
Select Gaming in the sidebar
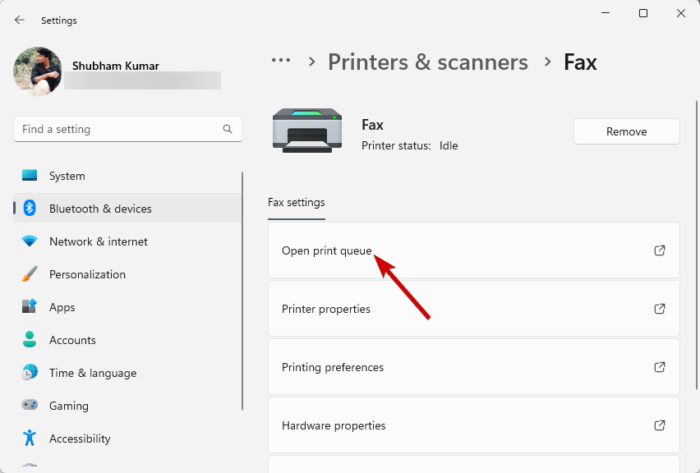pyautogui.click(x=127, y=405)
